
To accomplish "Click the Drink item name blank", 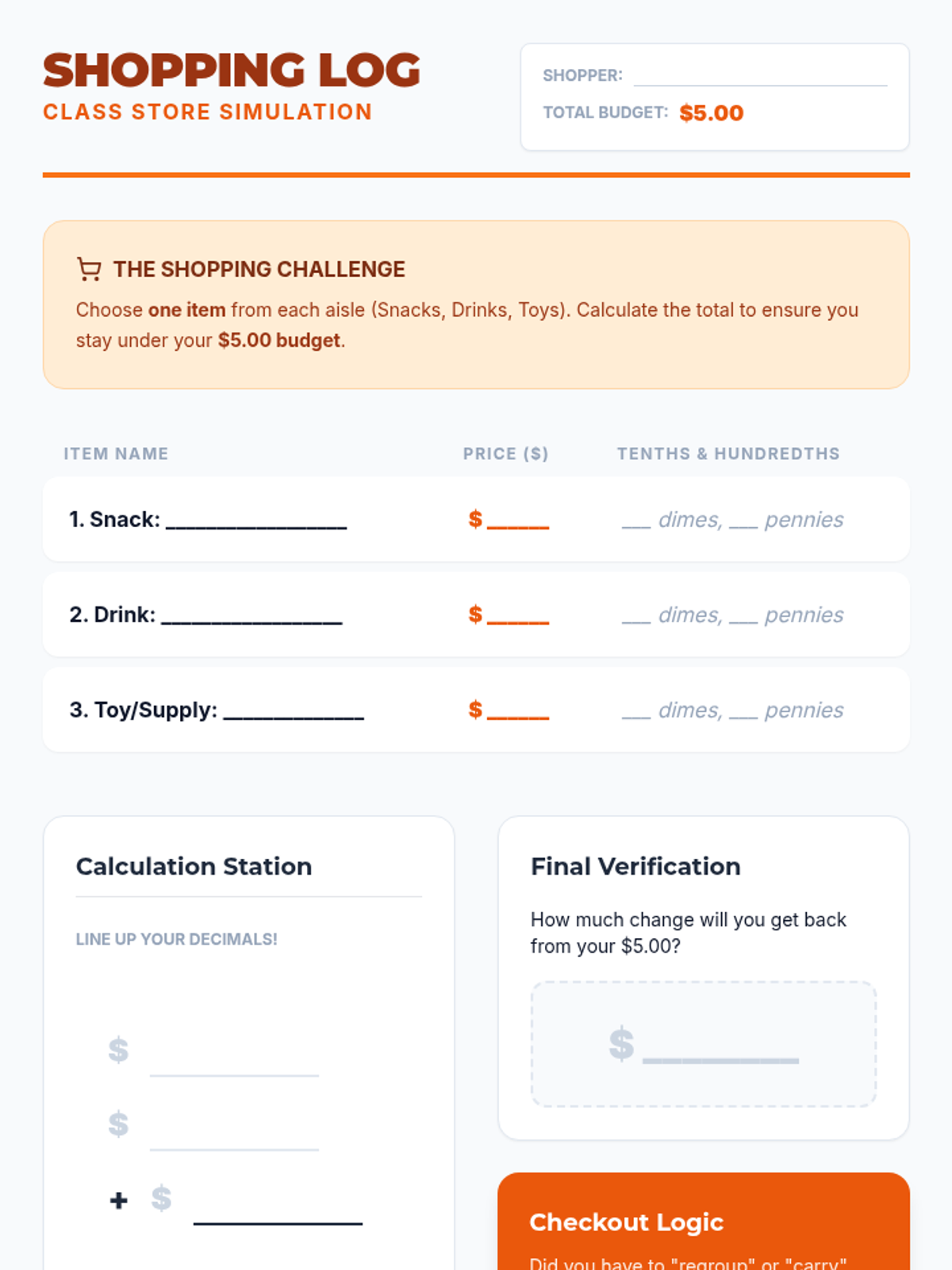I will (x=251, y=616).
